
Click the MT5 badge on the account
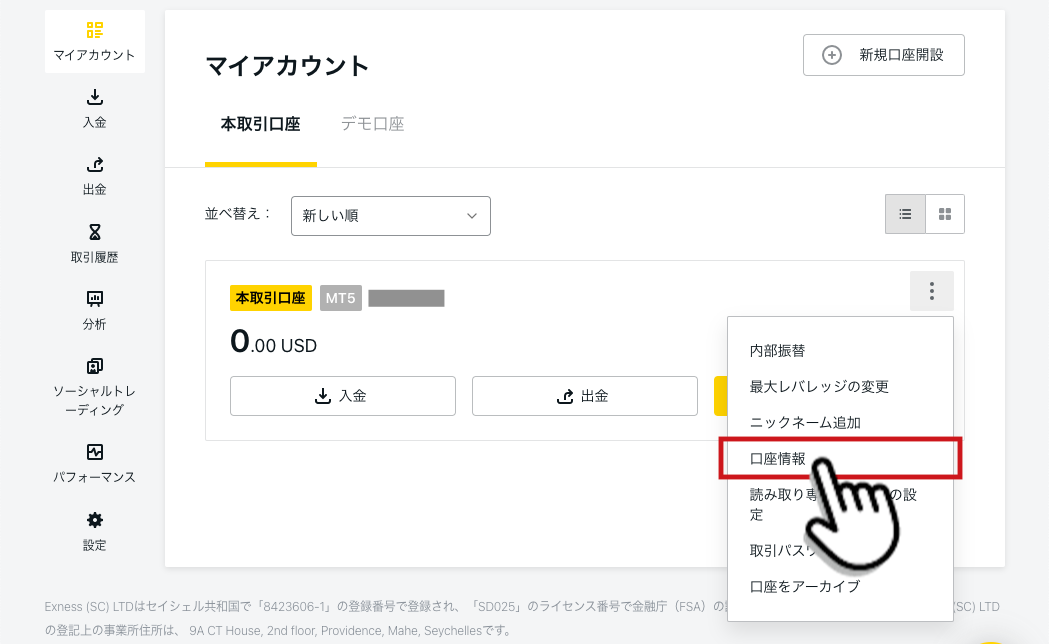tap(341, 298)
